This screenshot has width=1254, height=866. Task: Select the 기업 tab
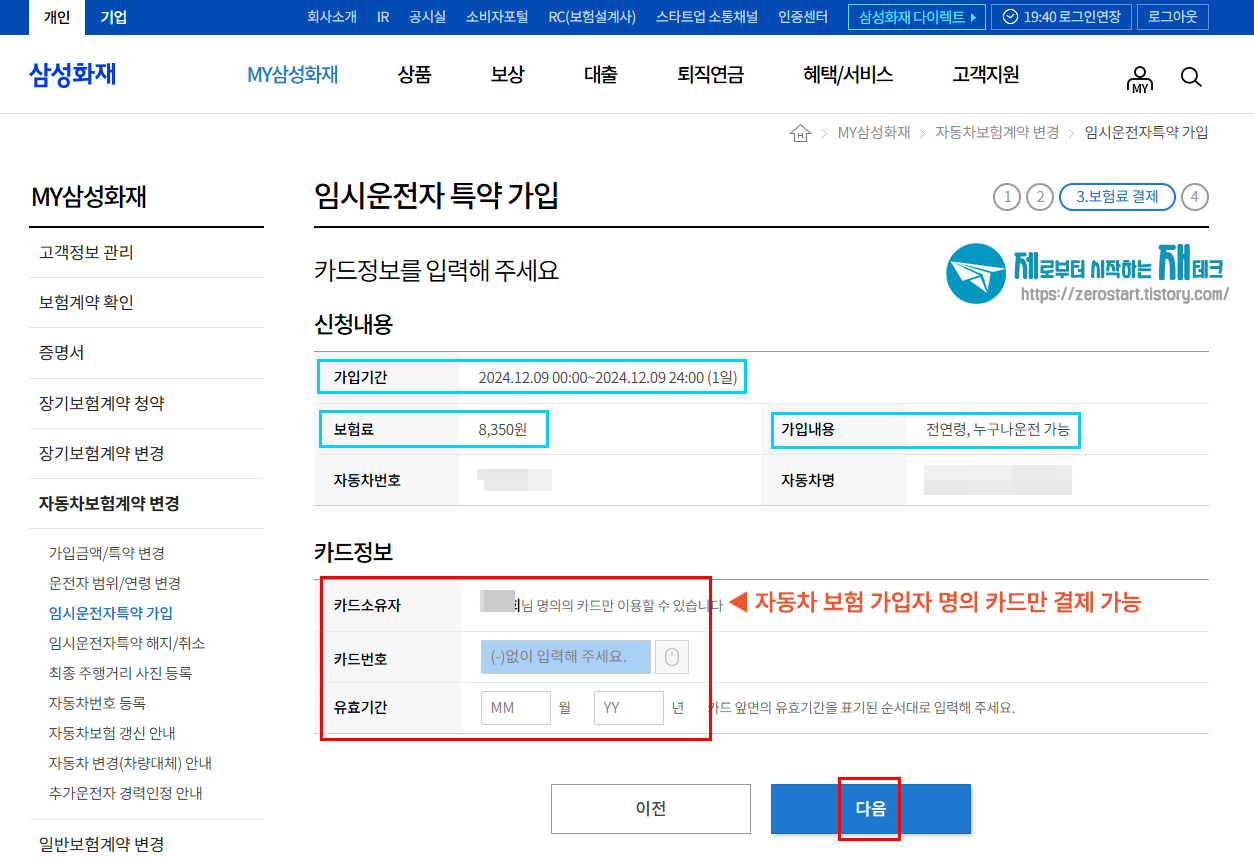point(114,17)
